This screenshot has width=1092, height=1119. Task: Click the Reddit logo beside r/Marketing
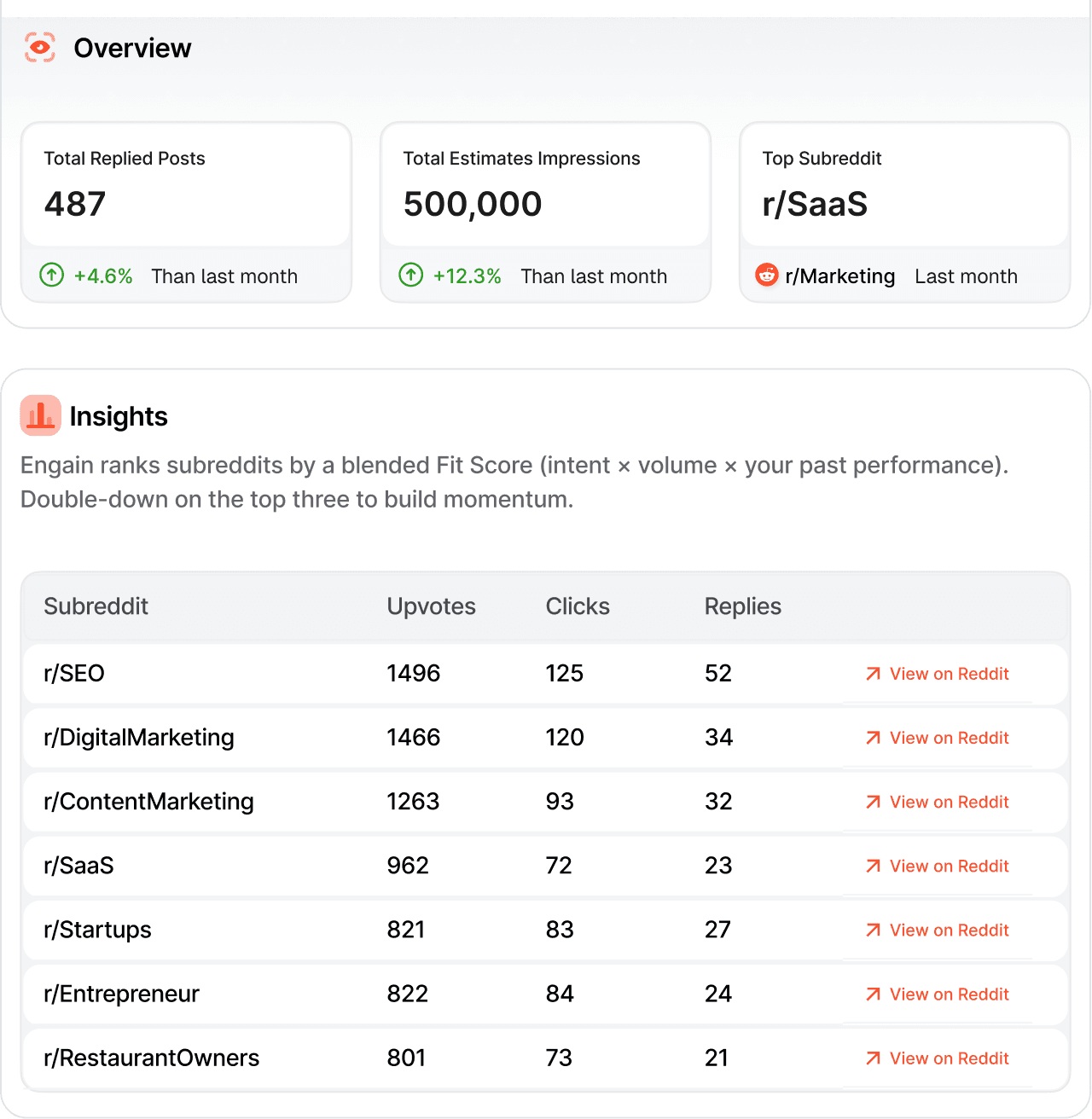pyautogui.click(x=767, y=276)
